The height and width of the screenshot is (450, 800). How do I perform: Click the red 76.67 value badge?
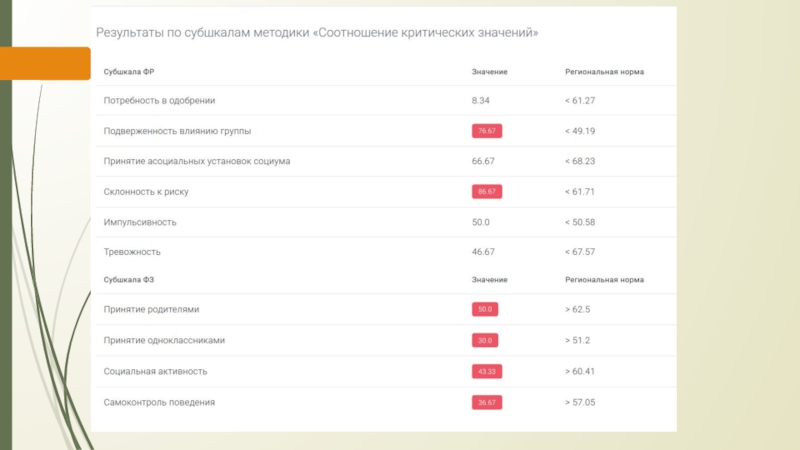tap(487, 131)
